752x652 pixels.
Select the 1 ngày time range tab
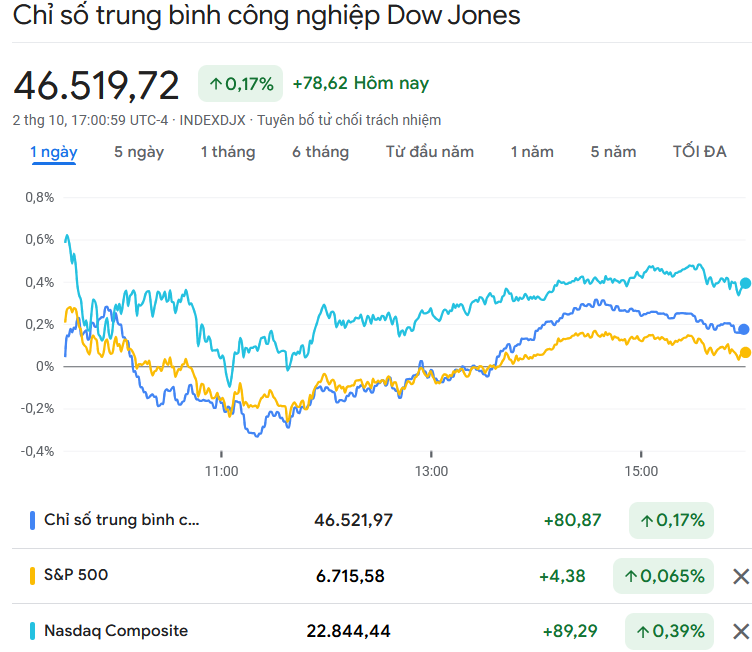pos(54,152)
